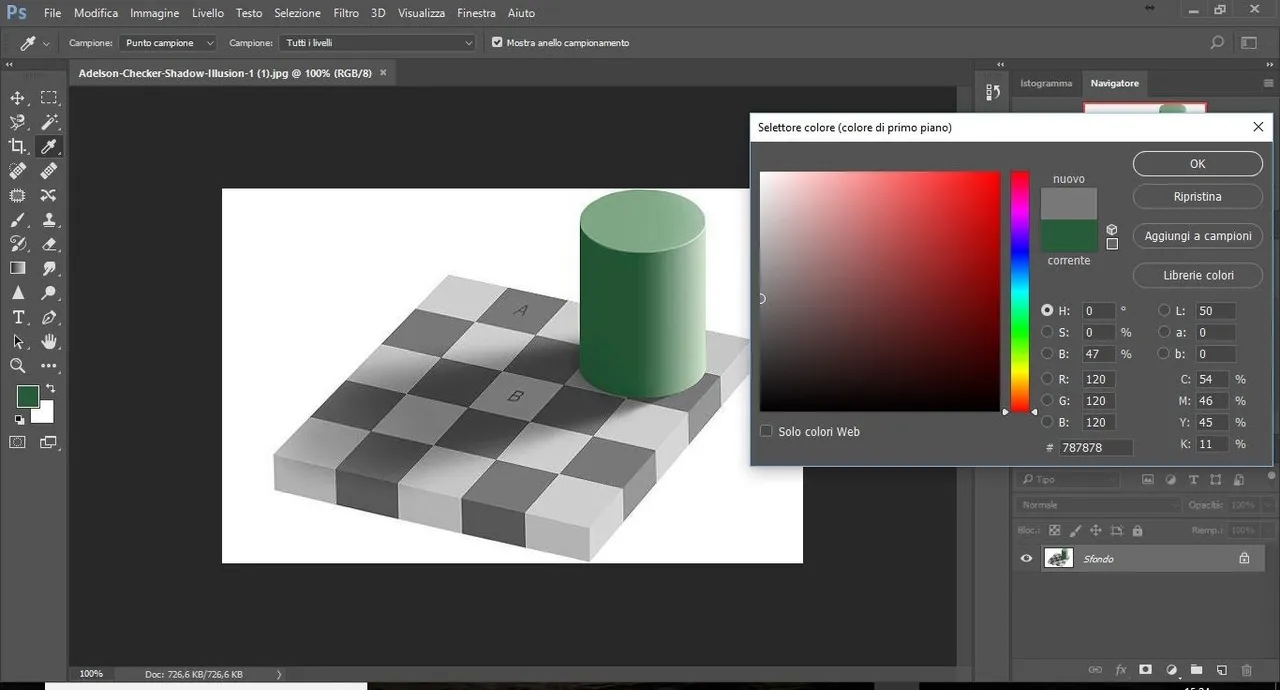Image resolution: width=1280 pixels, height=690 pixels.
Task: Click OK in the color picker
Action: pyautogui.click(x=1197, y=164)
